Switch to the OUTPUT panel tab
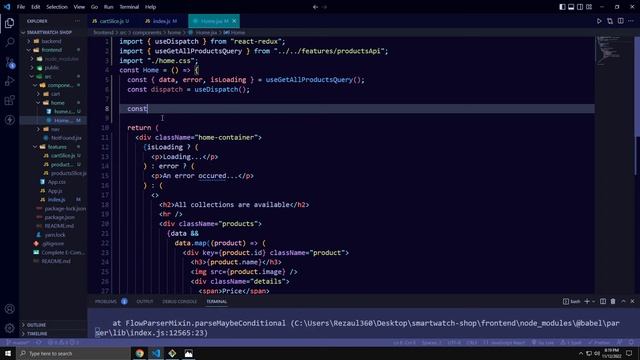Screen dimensions: 640x360 pos(145,301)
